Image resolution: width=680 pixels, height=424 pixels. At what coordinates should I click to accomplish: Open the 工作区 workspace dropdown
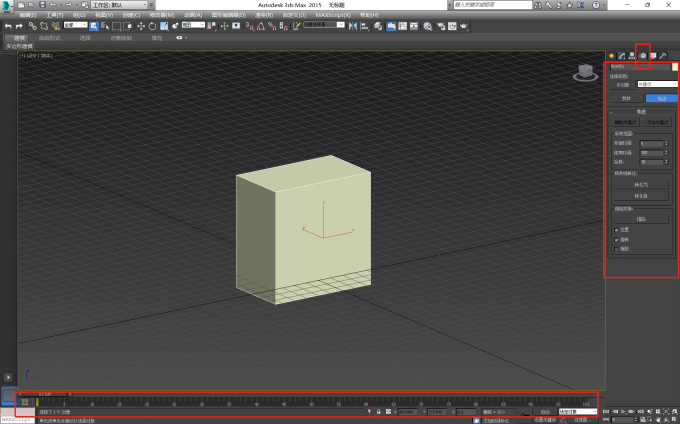119,5
